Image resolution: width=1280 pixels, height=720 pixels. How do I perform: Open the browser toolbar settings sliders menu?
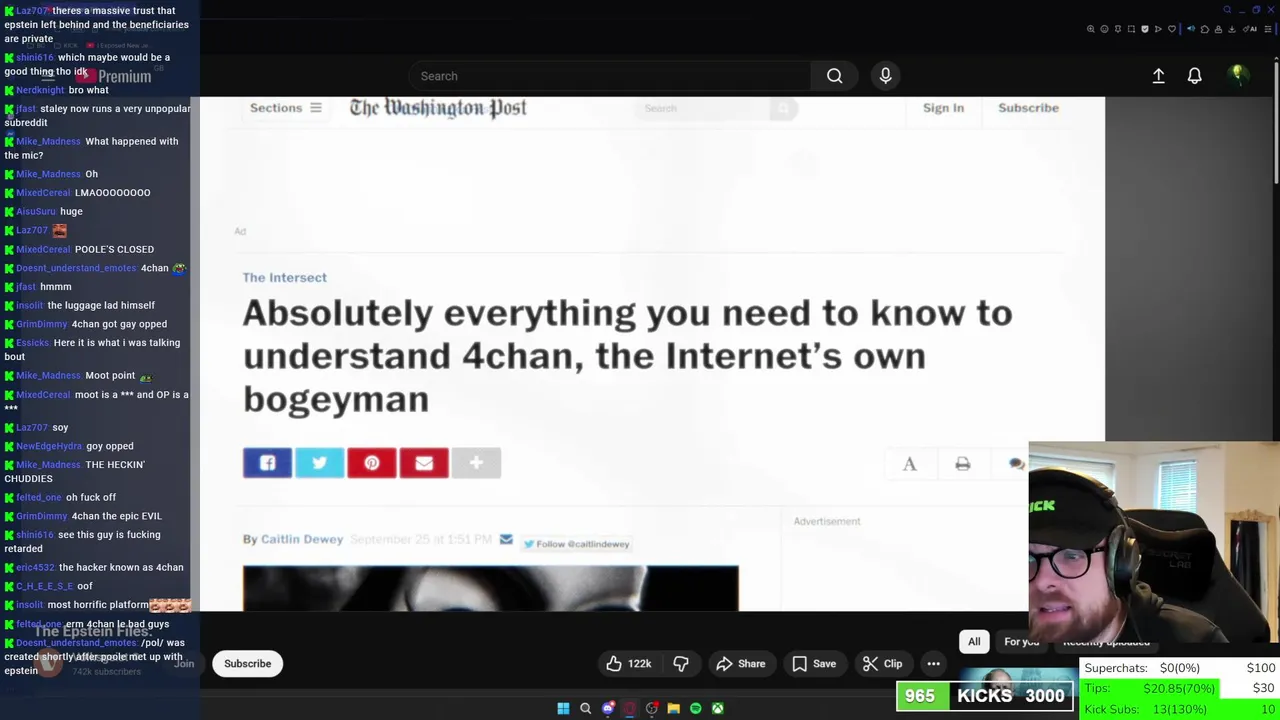tap(1268, 29)
